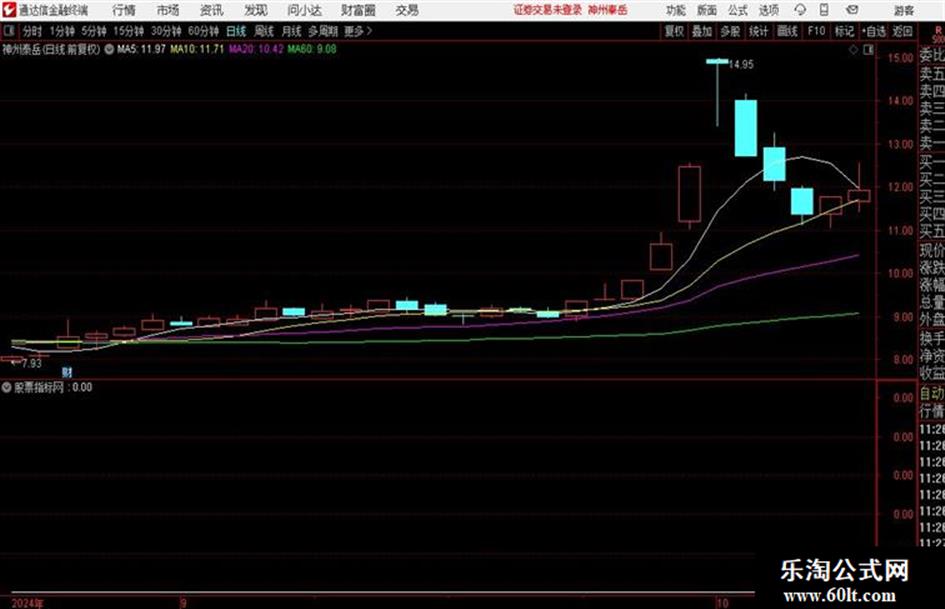Switch to the 分时 period tab
The width and height of the screenshot is (945, 609).
coord(33,31)
